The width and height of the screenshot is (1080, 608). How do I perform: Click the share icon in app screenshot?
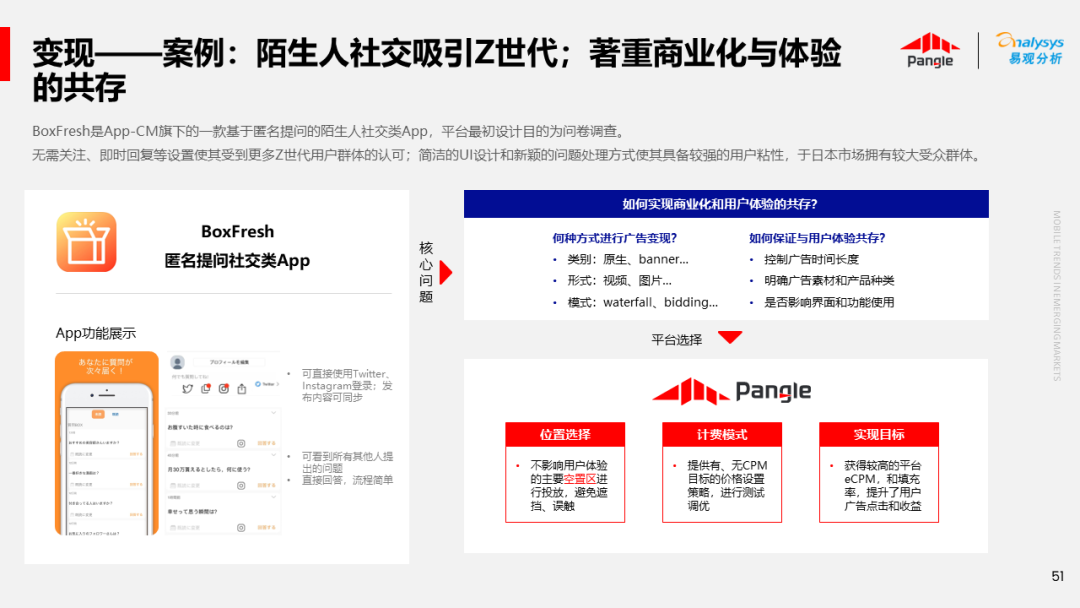(242, 389)
